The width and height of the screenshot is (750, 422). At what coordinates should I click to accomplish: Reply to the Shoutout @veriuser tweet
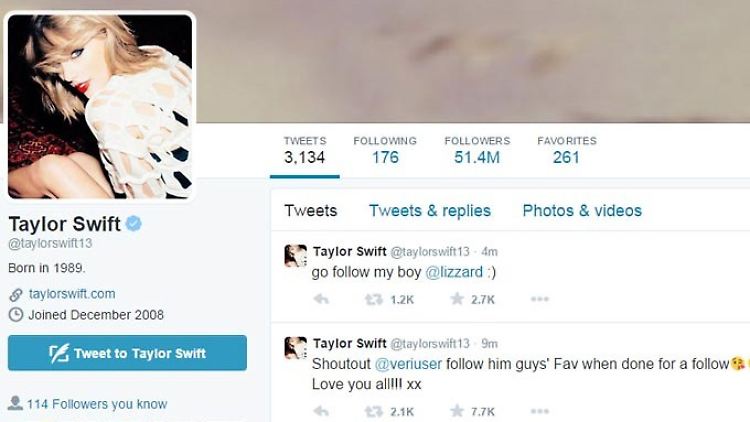pyautogui.click(x=321, y=411)
